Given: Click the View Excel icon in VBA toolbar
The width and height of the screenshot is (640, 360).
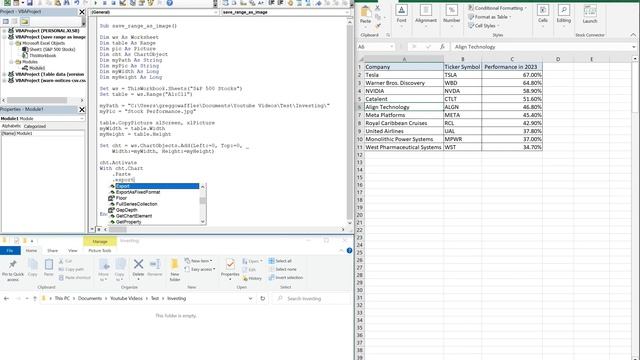Looking at the screenshot, I should click(x=7, y=3).
